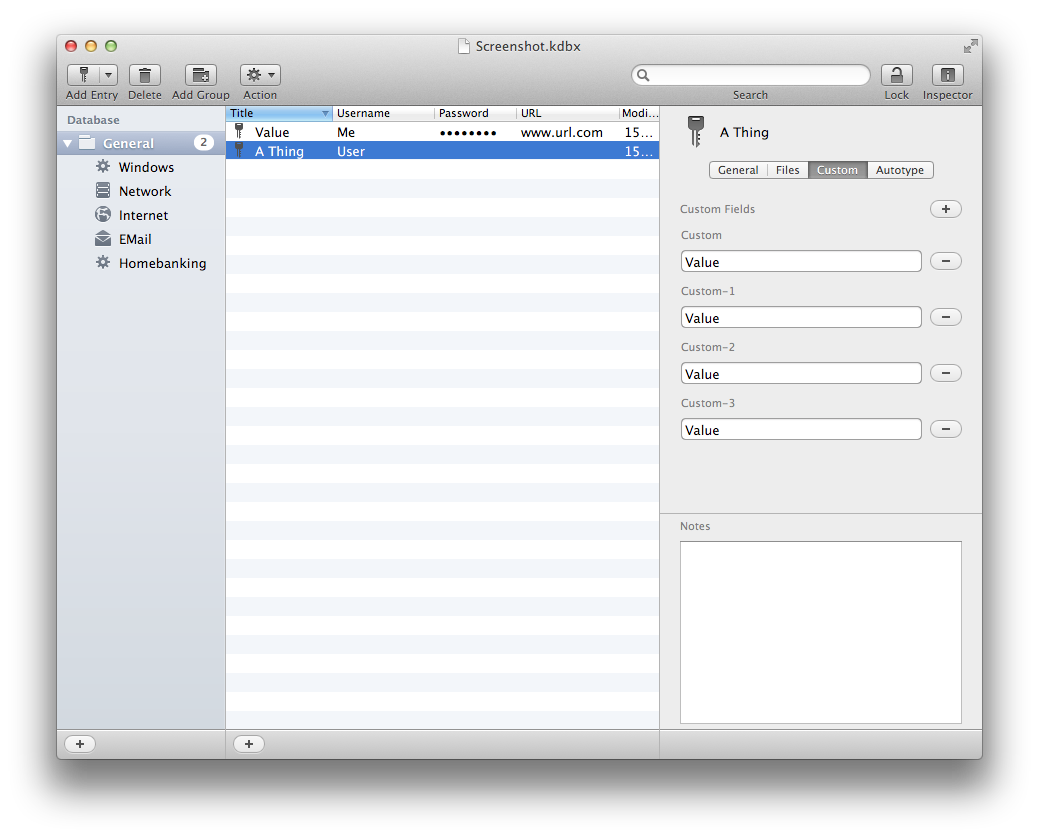Screen dimensions: 1039x838
Task: Open the Add Entry dropdown arrow
Action: tap(108, 75)
